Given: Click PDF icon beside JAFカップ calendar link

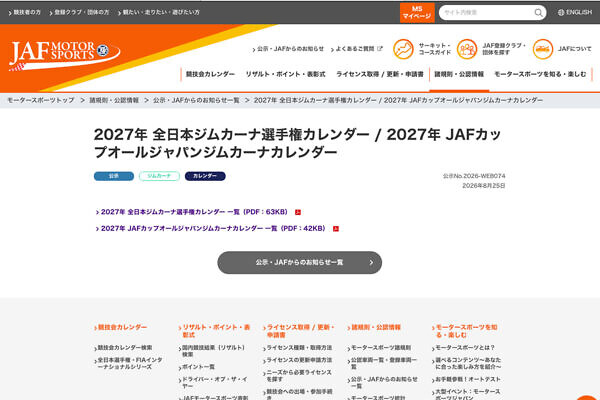Looking at the screenshot, I should tap(336, 229).
